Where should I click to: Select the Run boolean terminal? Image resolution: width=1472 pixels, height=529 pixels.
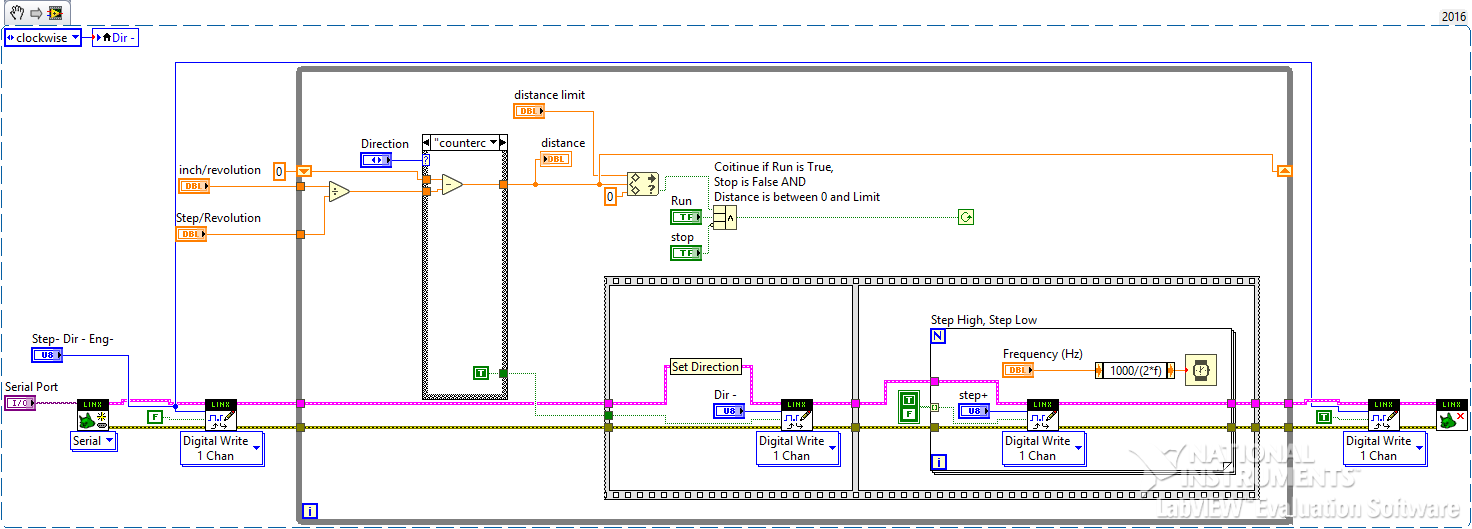coord(686,217)
